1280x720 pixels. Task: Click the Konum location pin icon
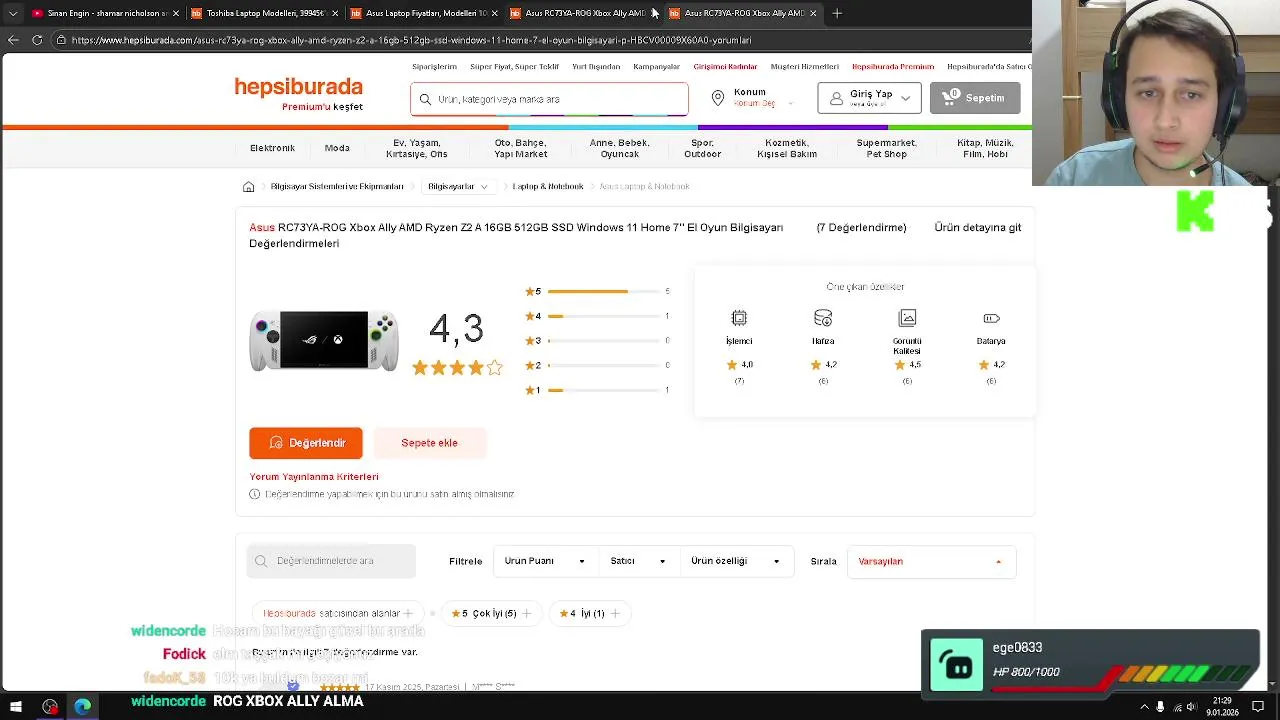718,98
